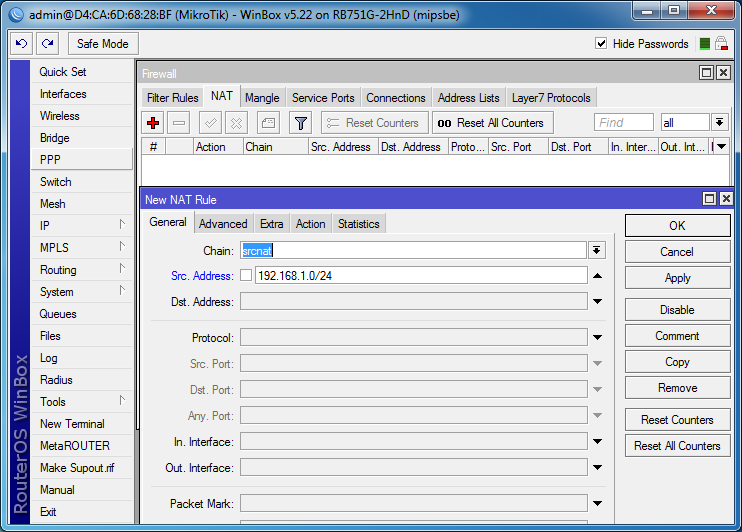Expand the Out. Interface field

click(x=598, y=468)
